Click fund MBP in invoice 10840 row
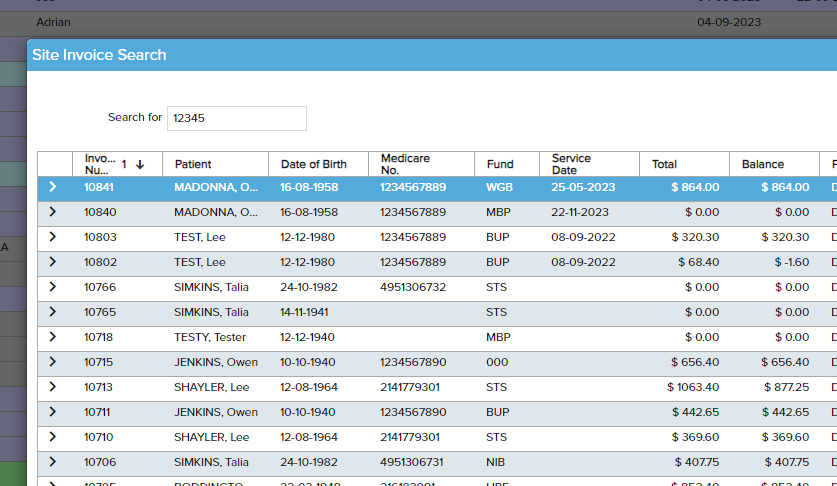 click(x=498, y=212)
